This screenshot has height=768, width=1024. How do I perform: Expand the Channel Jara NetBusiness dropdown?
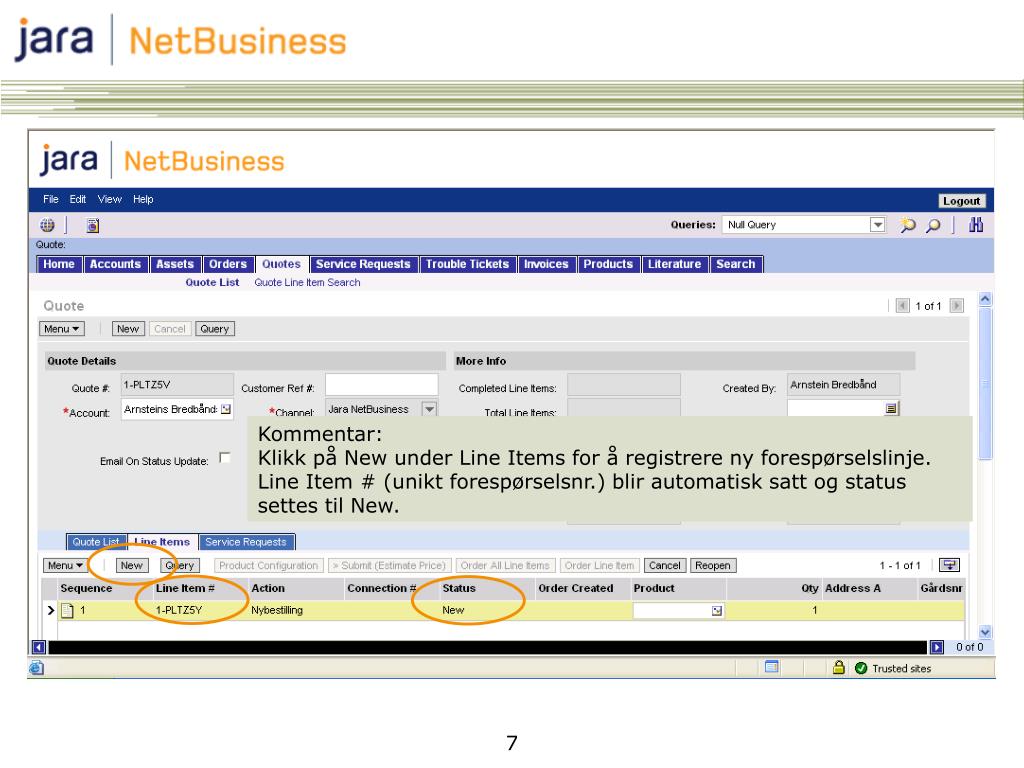pos(429,409)
